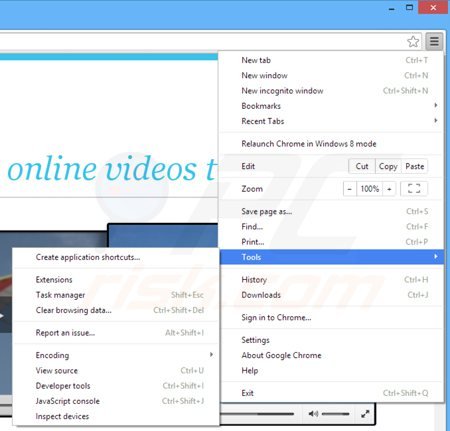
Task: Choose New window menu item
Action: pyautogui.click(x=332, y=75)
